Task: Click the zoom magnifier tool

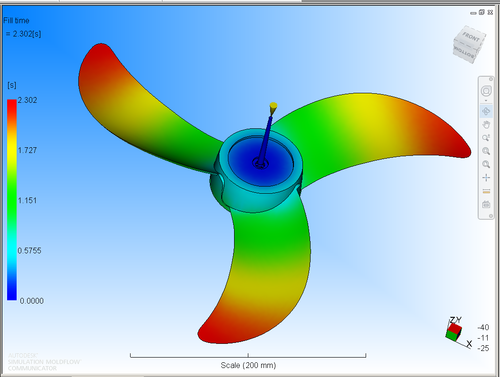Action: tap(486, 151)
